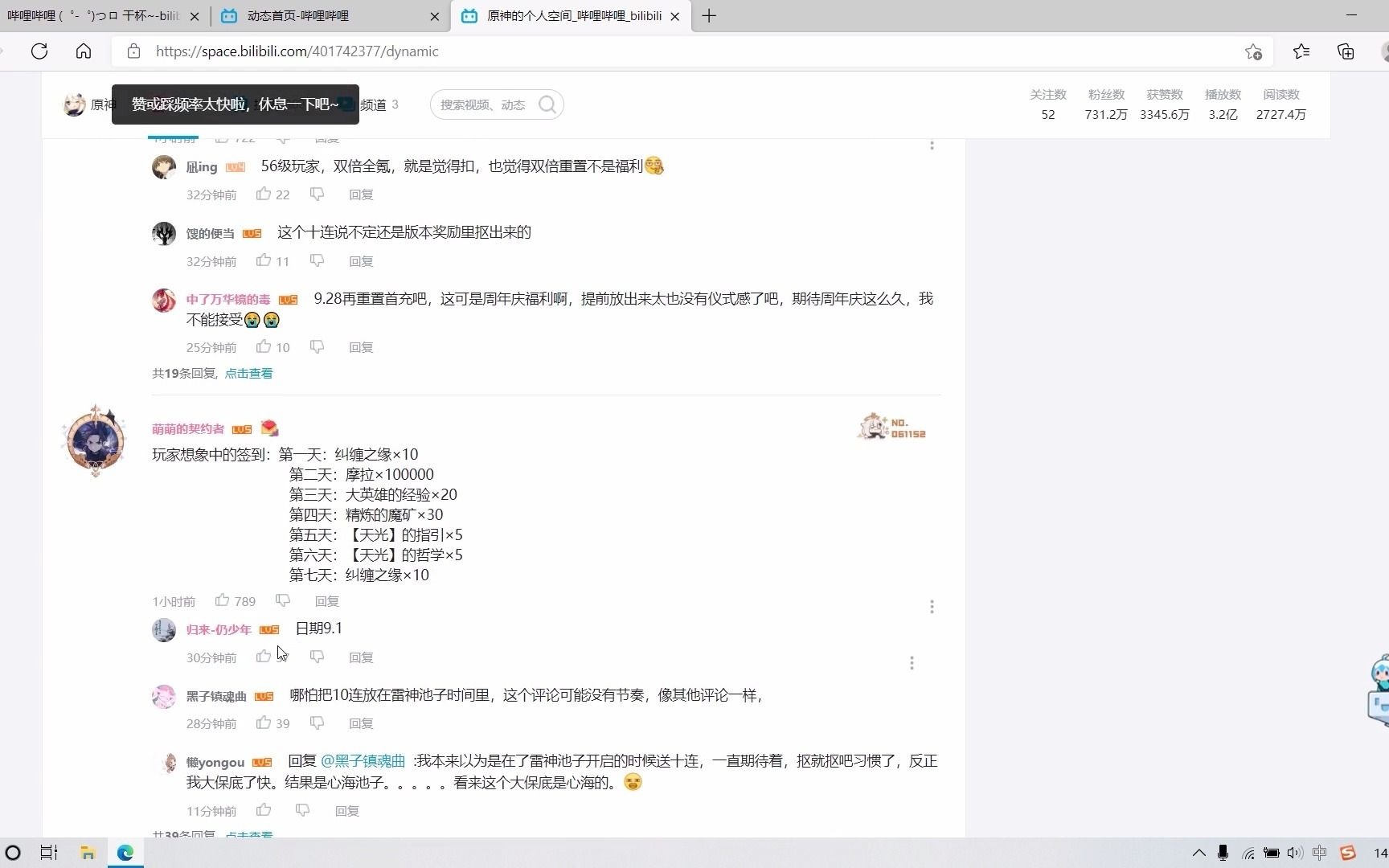Open 归来-仍少年 user profile name
The image size is (1389, 868).
[x=219, y=629]
